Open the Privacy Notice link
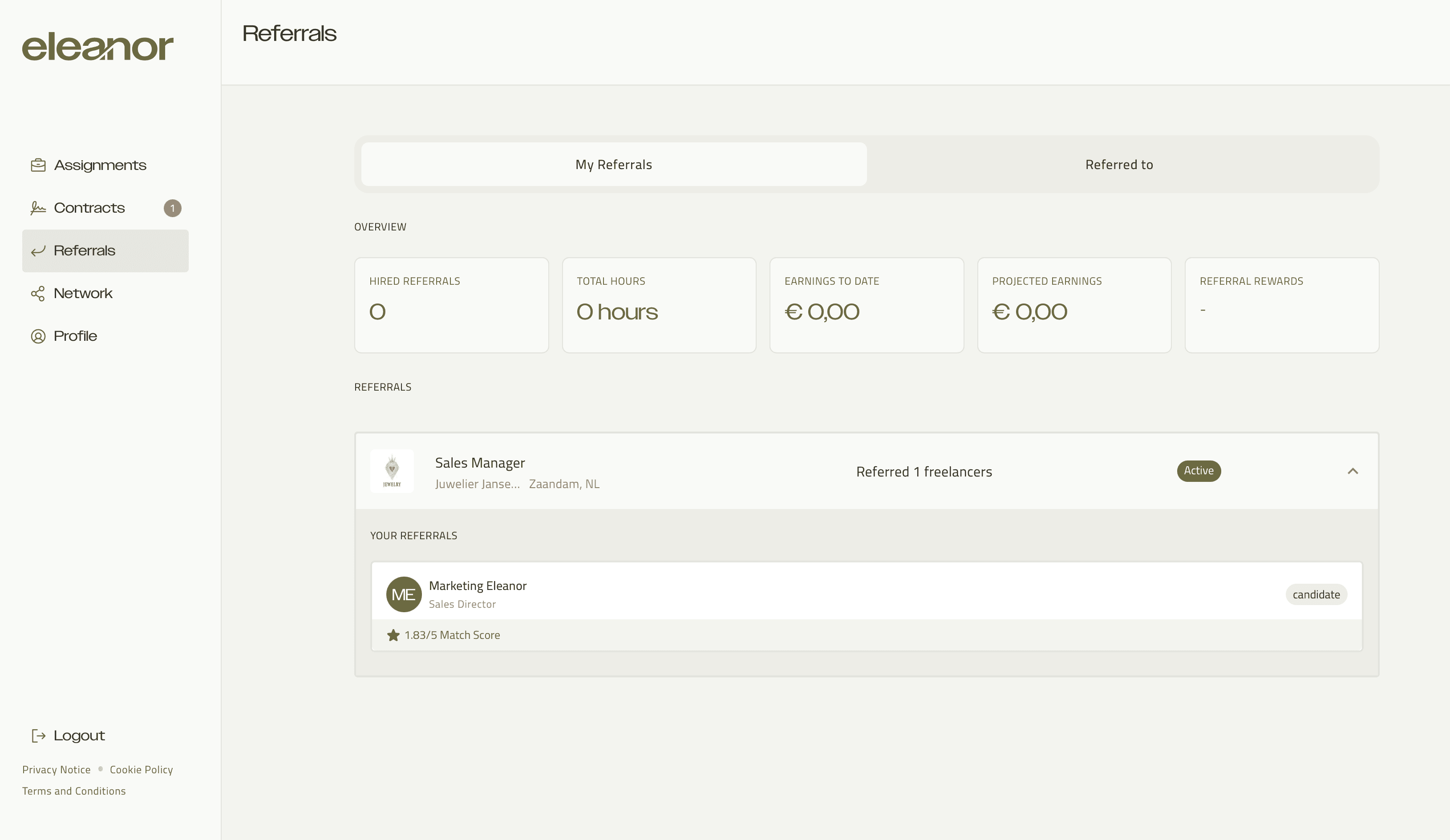 (57, 770)
